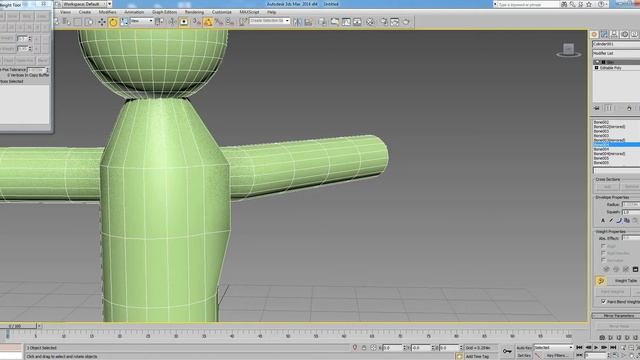Switch to the Create command panel tab
The height and width of the screenshot is (360, 640).
594,34
